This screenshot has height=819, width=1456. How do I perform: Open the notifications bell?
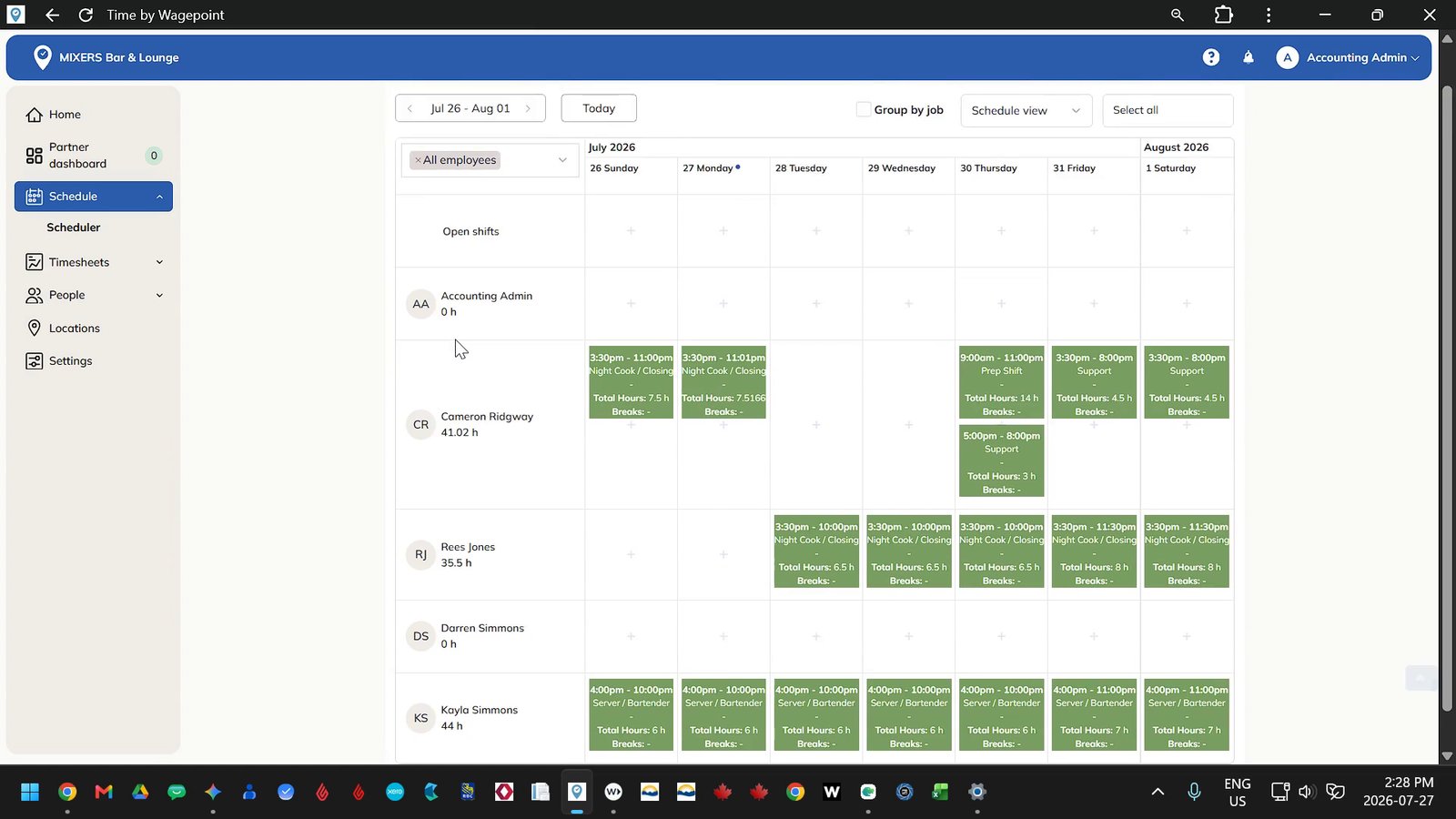click(x=1249, y=57)
